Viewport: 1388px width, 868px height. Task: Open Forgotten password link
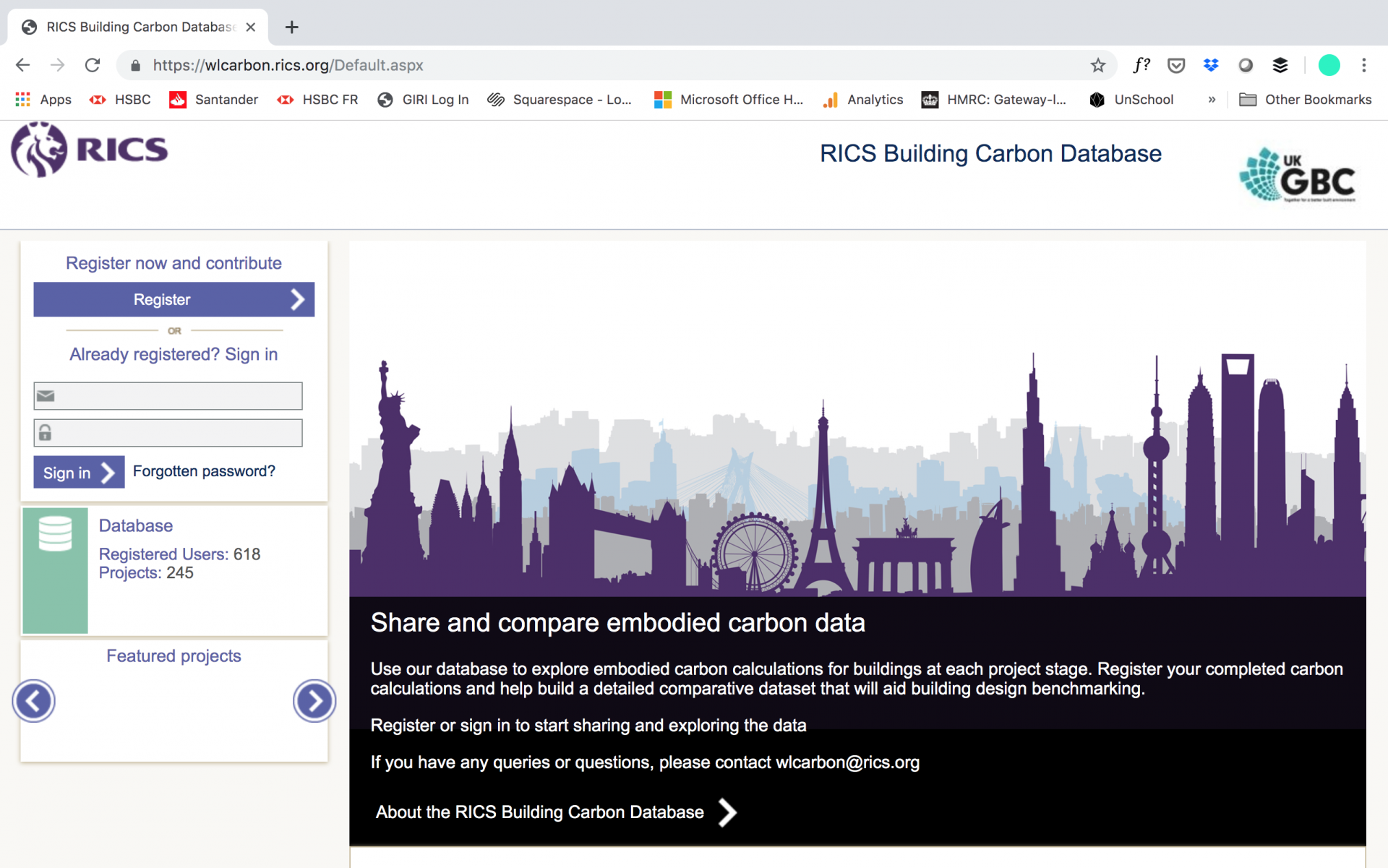[204, 471]
